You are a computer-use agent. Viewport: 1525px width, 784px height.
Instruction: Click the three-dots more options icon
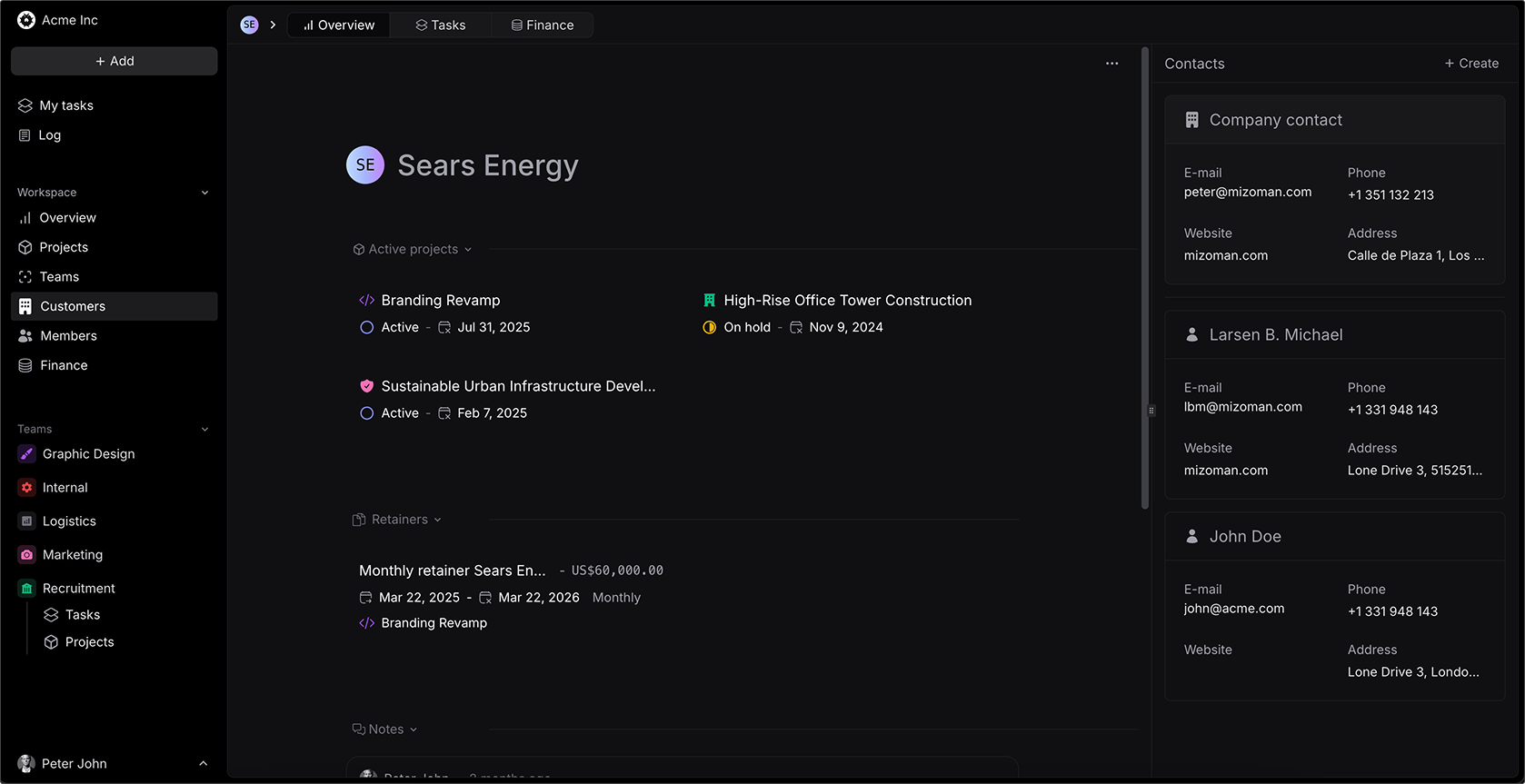click(1111, 64)
